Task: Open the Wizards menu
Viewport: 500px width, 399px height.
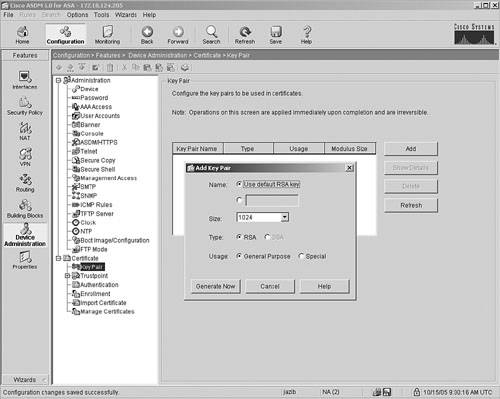Action: coord(126,15)
